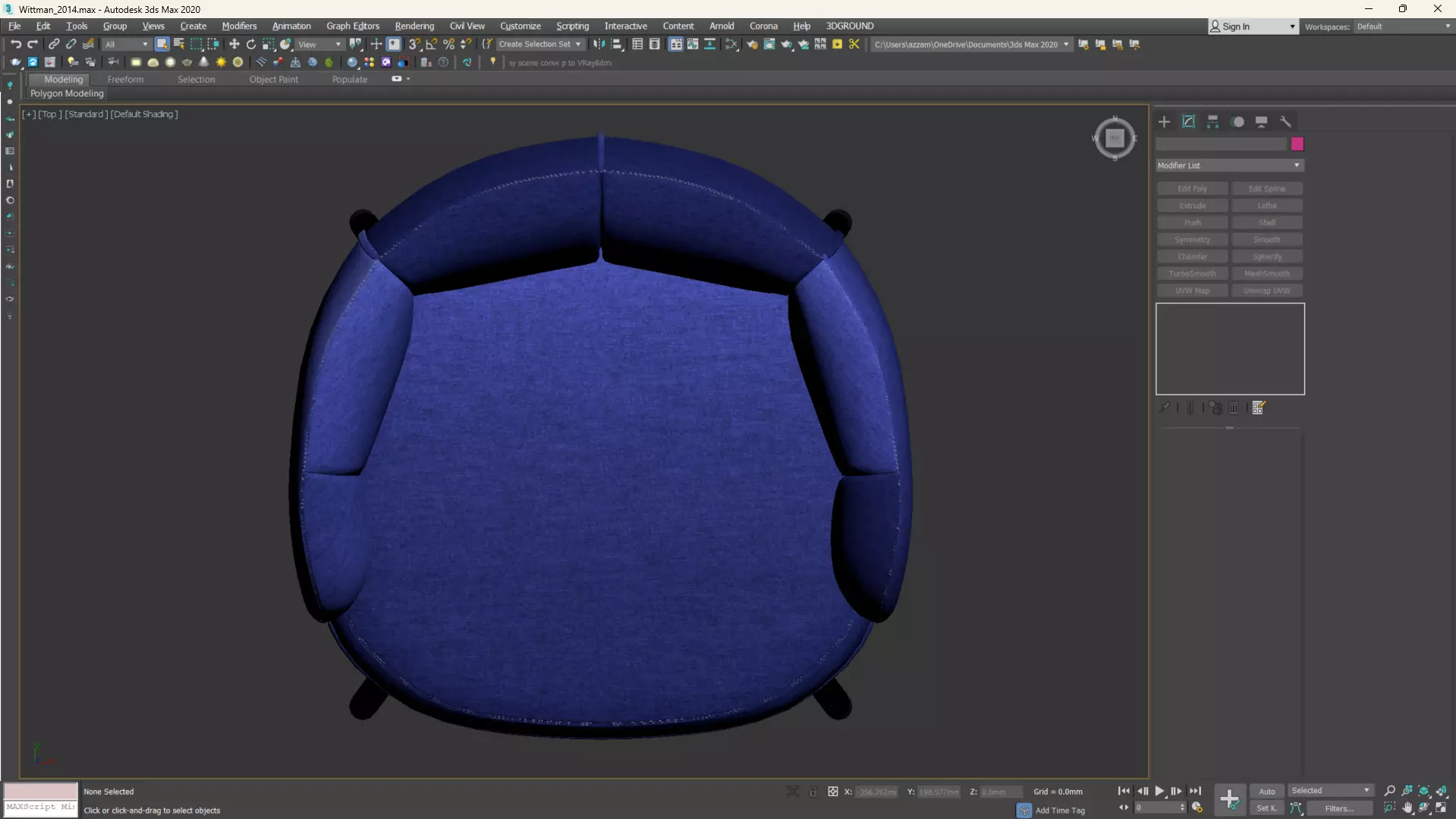Viewport: 1456px width, 819px height.
Task: Open the Customize menu
Action: 520,26
